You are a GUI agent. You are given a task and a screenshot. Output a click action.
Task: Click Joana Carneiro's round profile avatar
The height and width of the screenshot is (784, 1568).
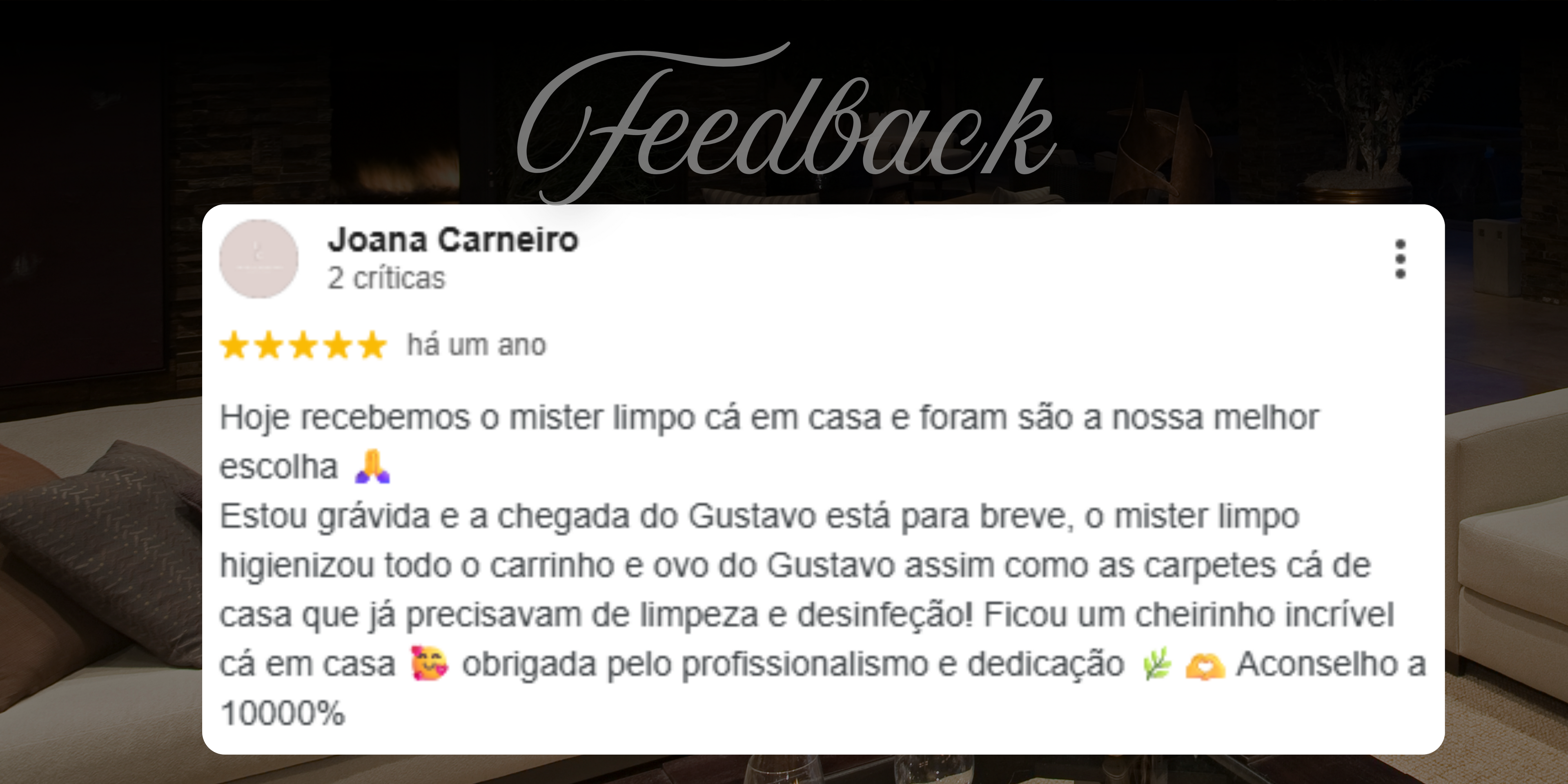[x=259, y=259]
